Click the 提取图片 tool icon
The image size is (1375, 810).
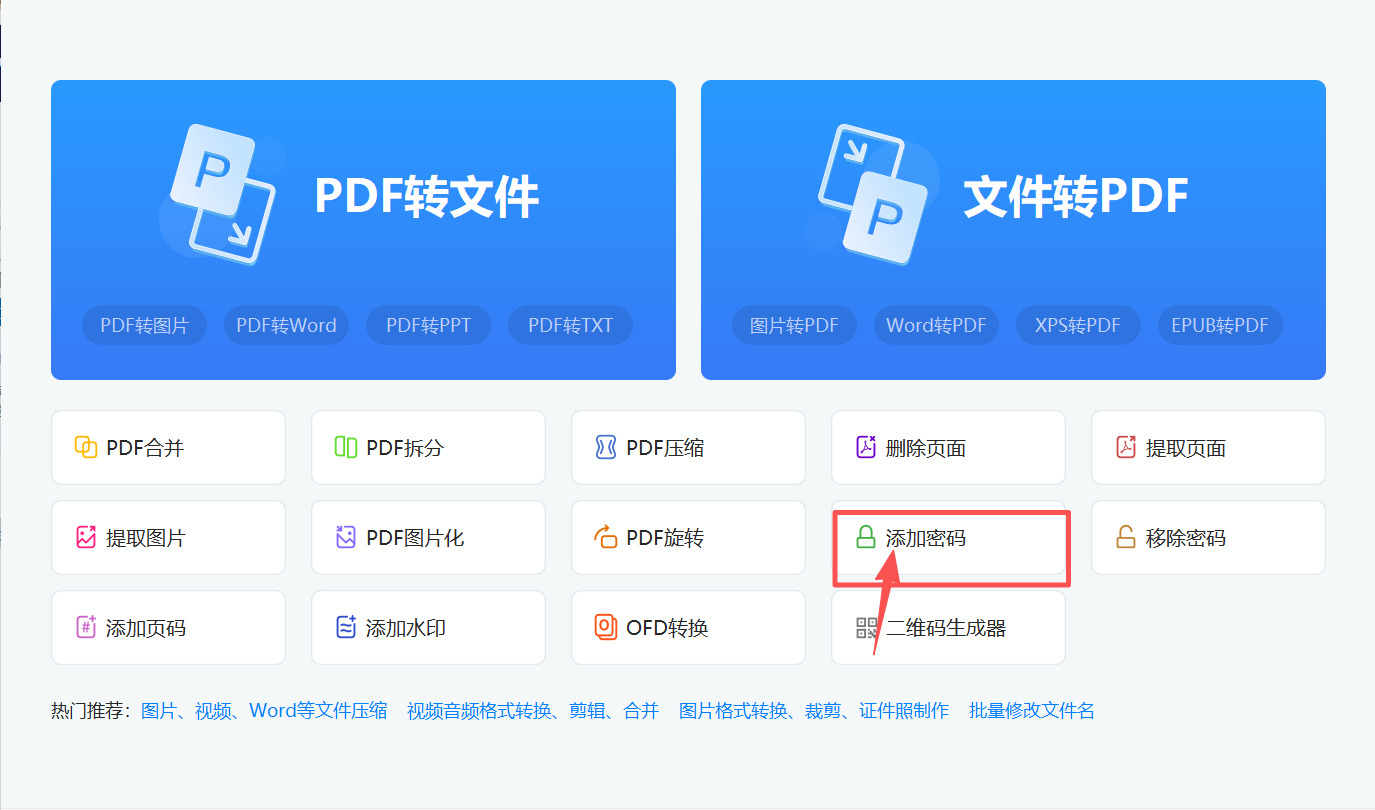[87, 537]
